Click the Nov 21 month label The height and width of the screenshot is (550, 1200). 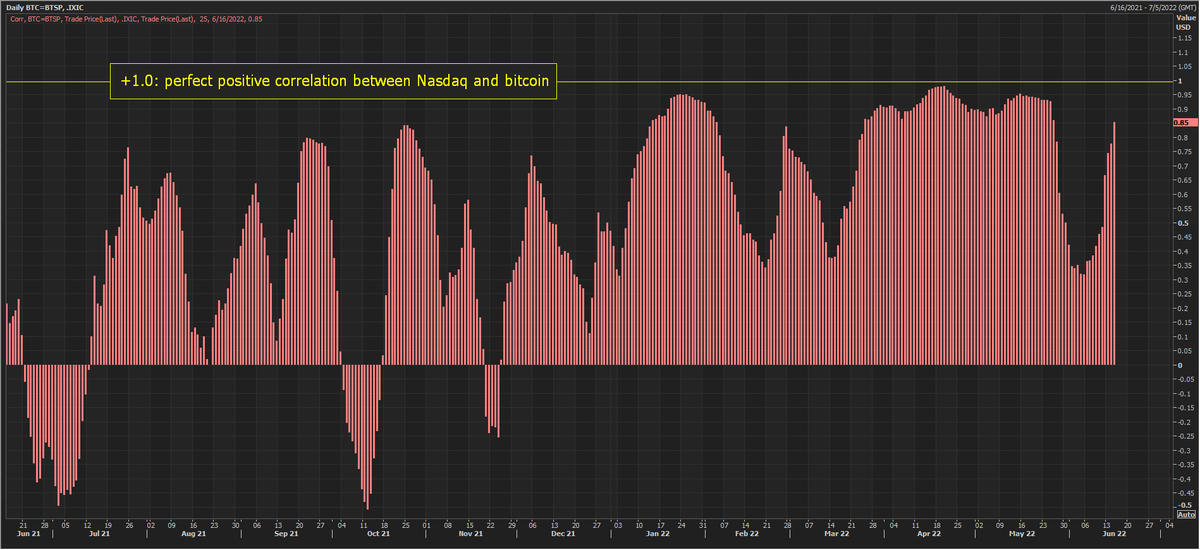point(470,534)
